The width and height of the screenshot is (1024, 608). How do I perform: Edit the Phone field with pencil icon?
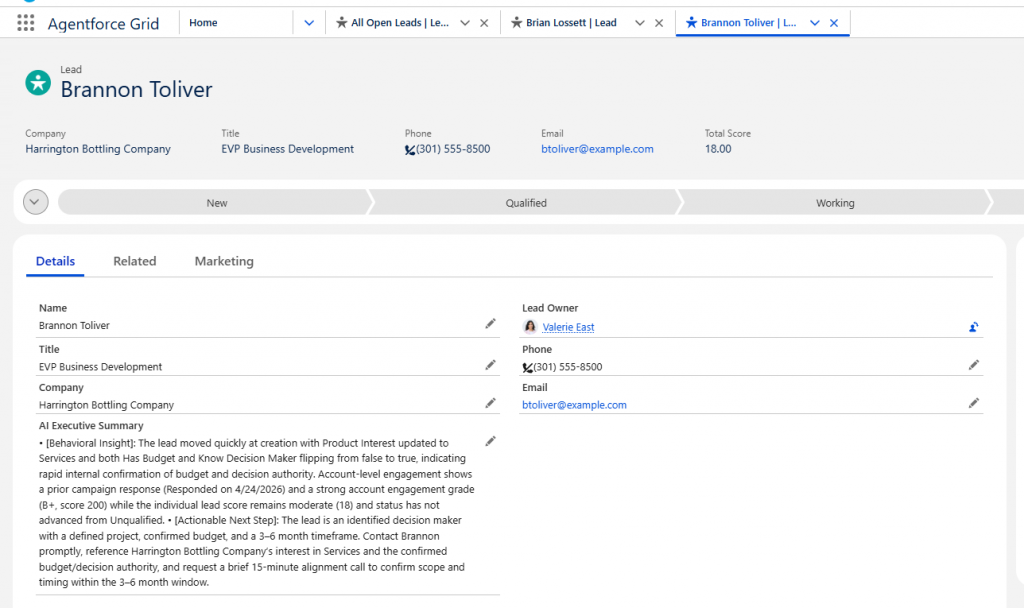coord(974,365)
